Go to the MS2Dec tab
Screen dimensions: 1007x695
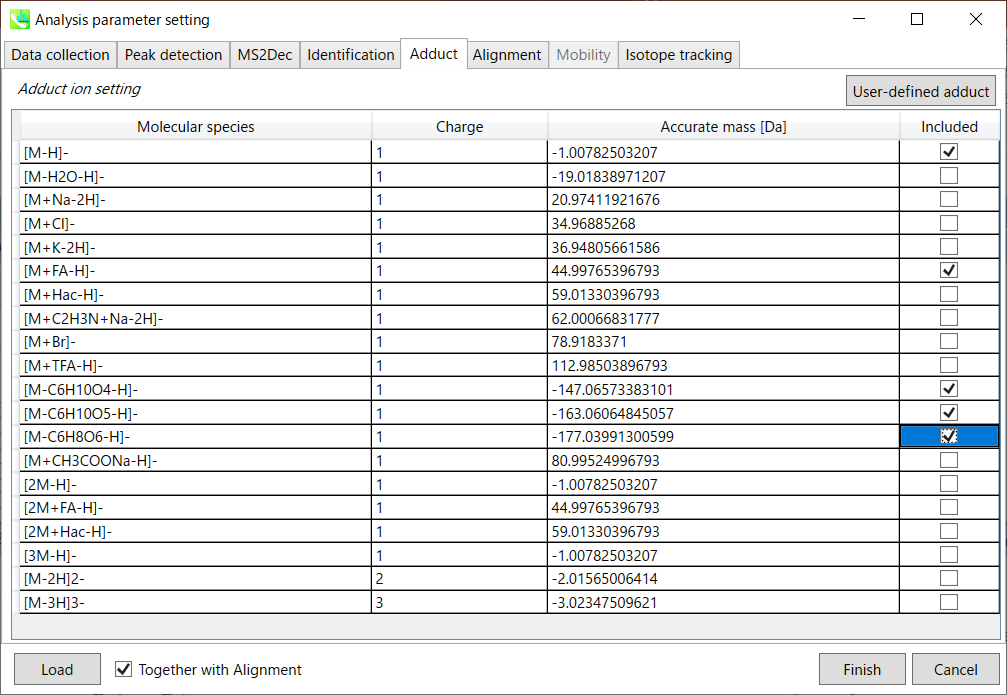coord(265,55)
